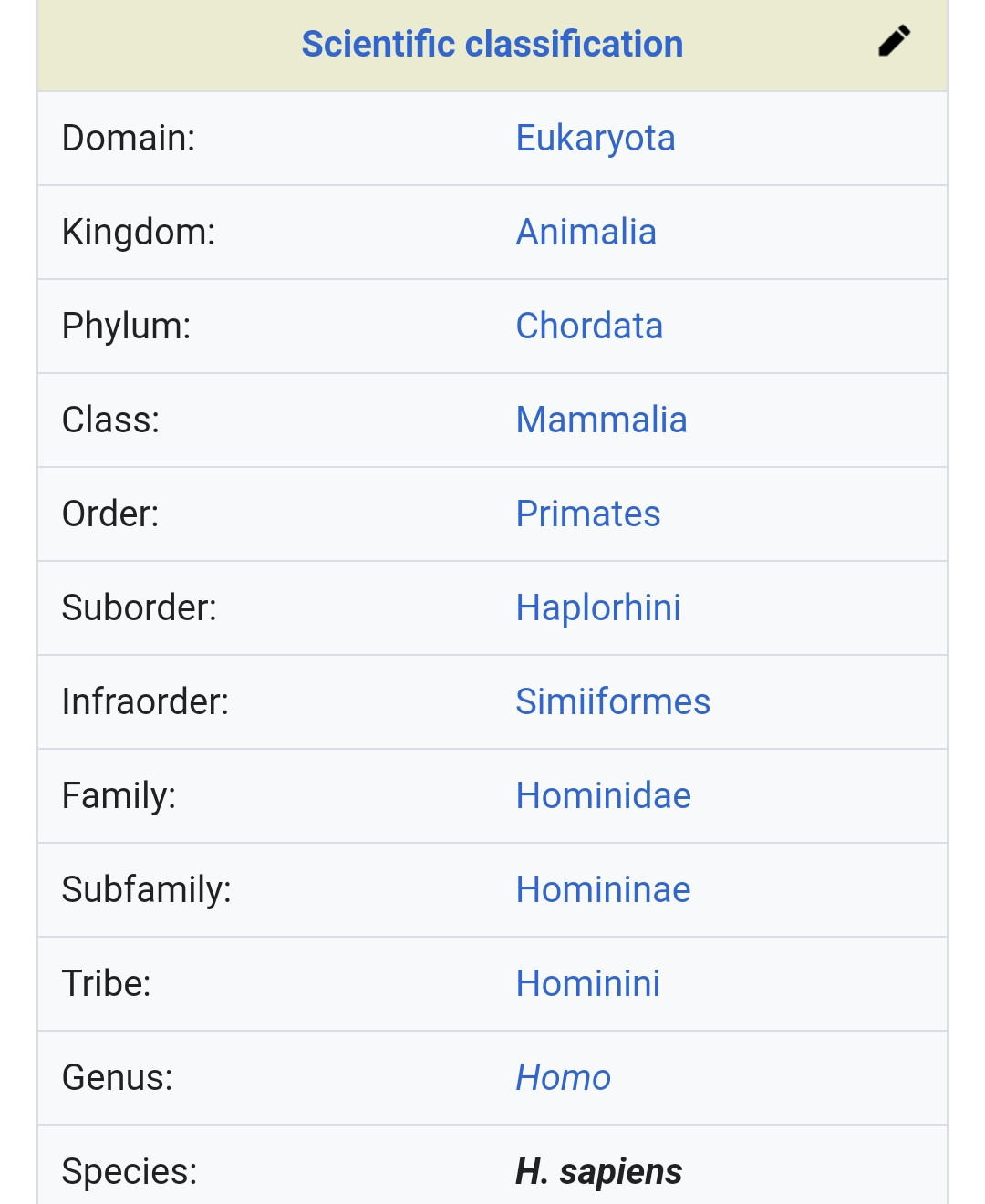Click the Domain: row label

pos(129,139)
